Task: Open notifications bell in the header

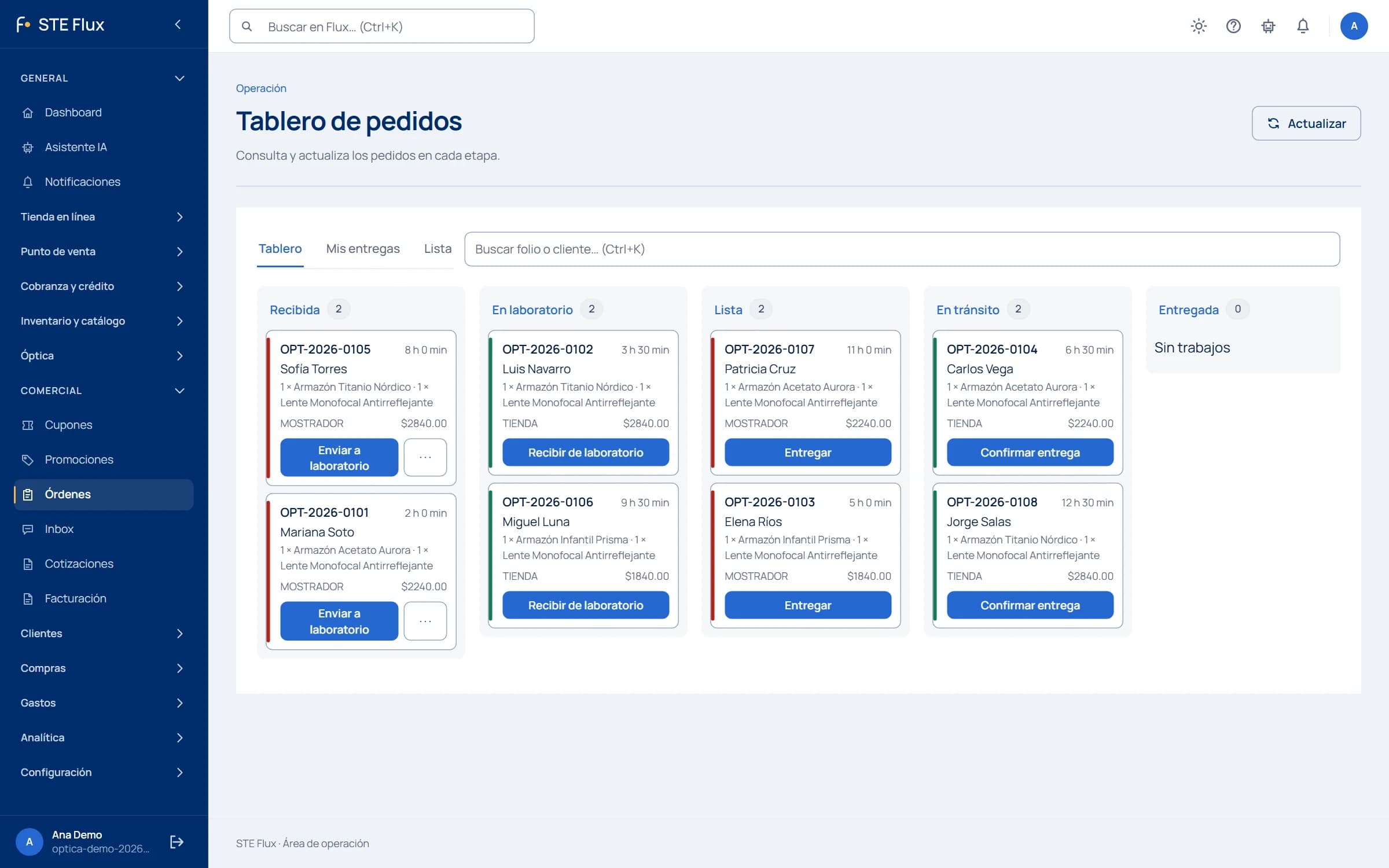Action: pos(1303,26)
